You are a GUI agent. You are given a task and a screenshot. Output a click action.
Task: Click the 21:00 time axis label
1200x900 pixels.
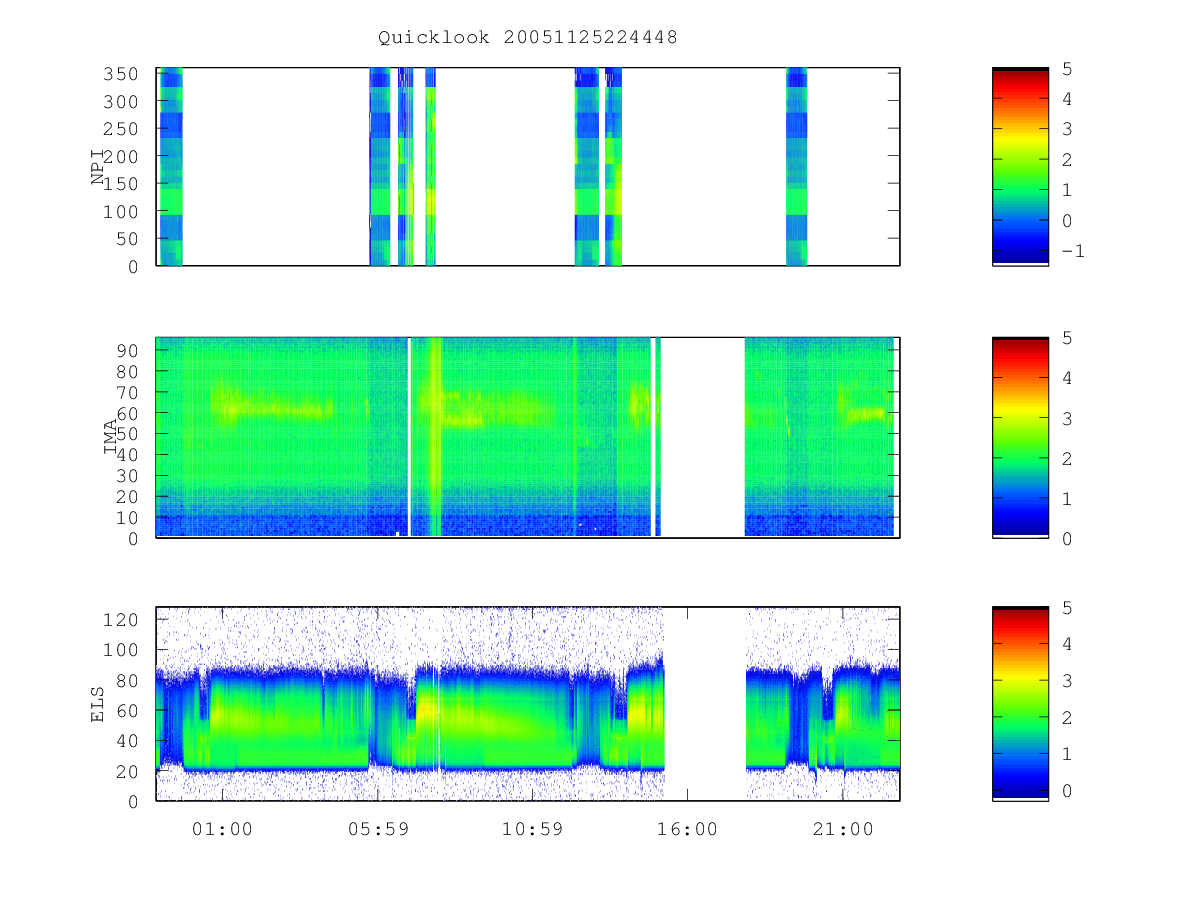[843, 828]
